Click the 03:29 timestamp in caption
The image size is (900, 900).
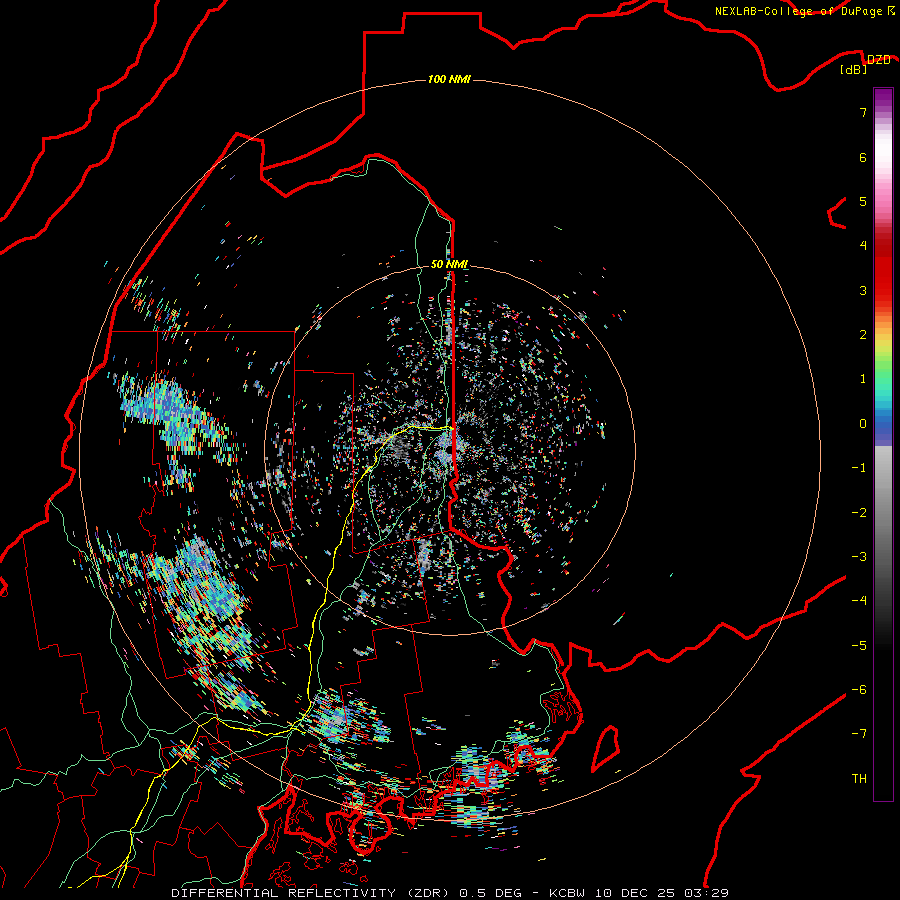point(706,893)
